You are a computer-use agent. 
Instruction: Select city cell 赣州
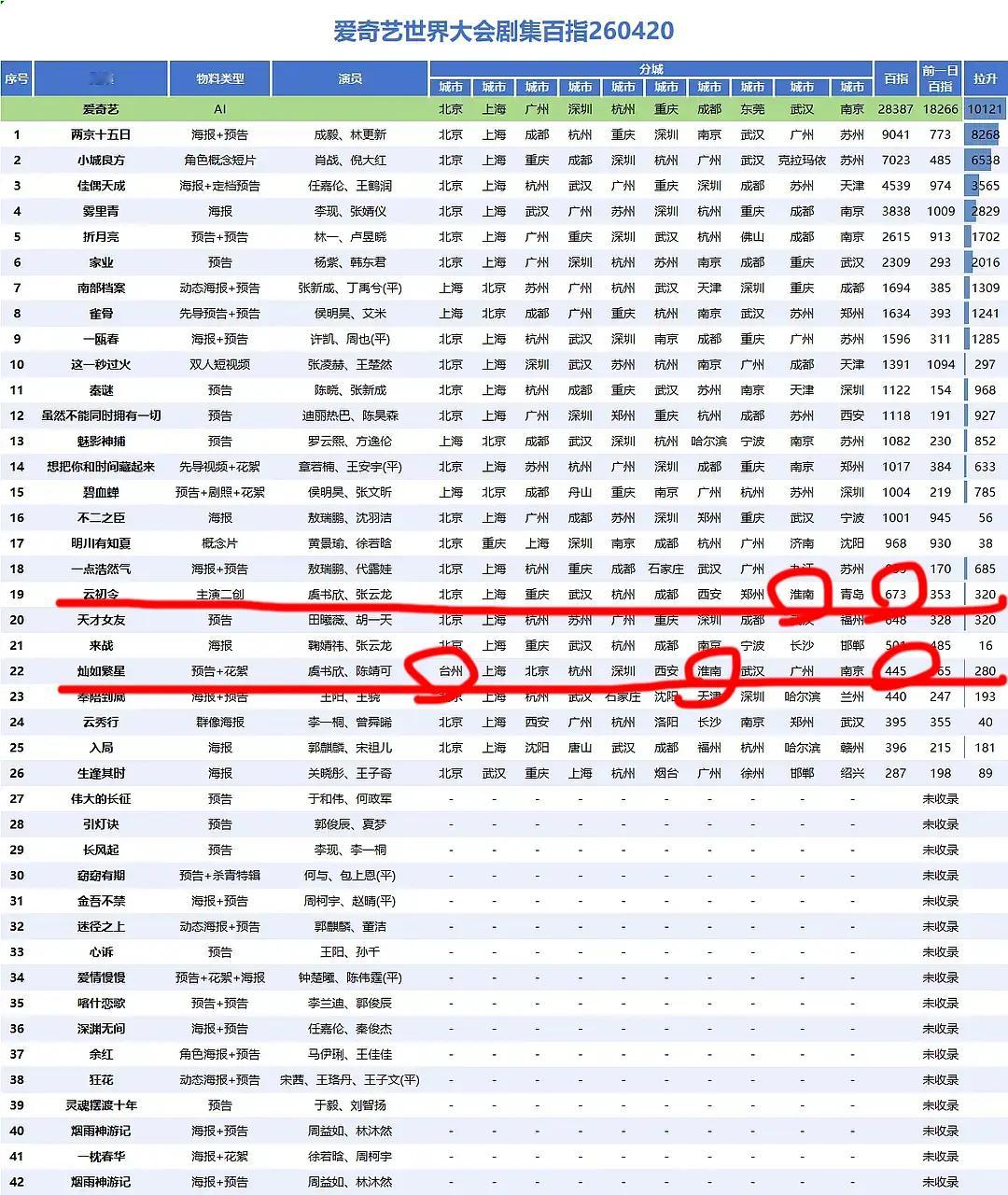pyautogui.click(x=852, y=748)
